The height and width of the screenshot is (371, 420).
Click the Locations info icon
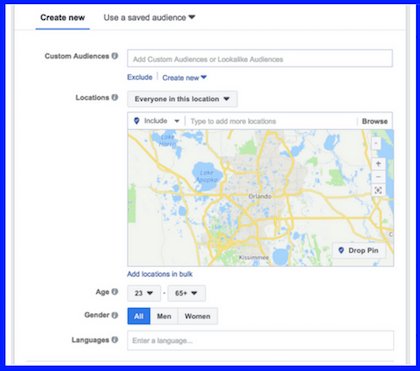[x=115, y=97]
